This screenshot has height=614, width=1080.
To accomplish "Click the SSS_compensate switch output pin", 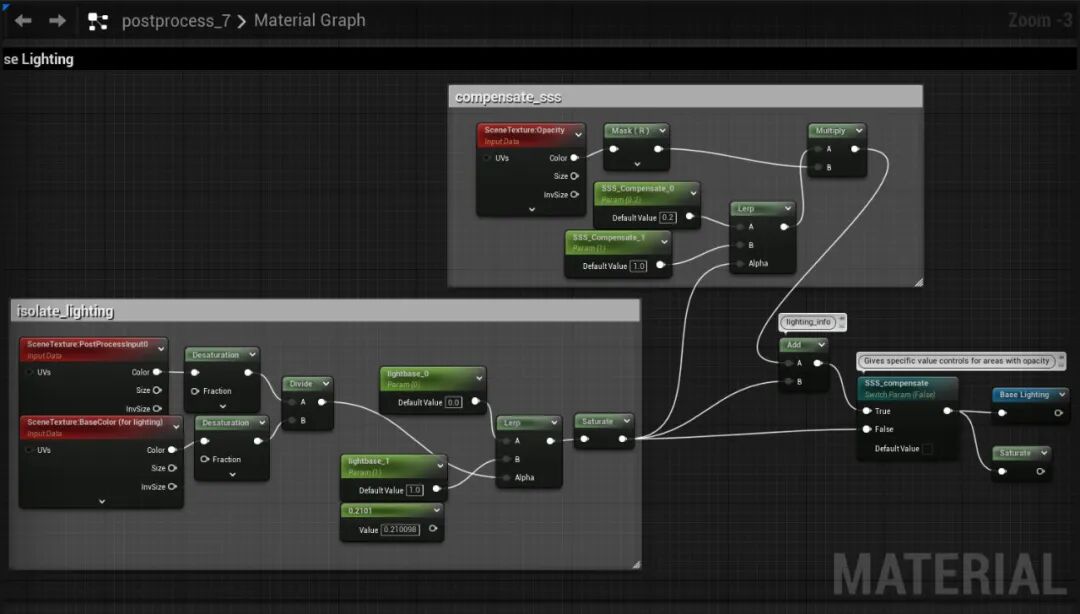I will [948, 411].
